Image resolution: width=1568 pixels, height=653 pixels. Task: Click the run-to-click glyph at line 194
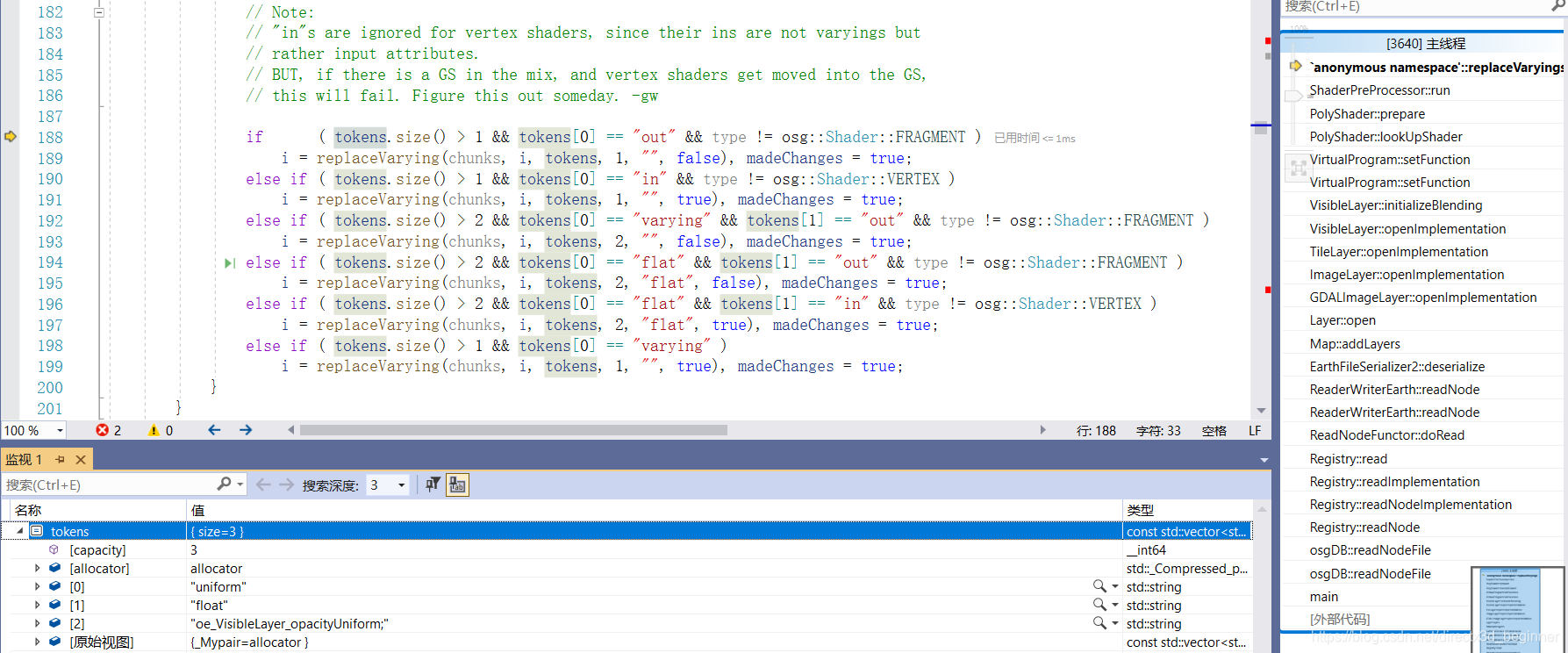(230, 262)
